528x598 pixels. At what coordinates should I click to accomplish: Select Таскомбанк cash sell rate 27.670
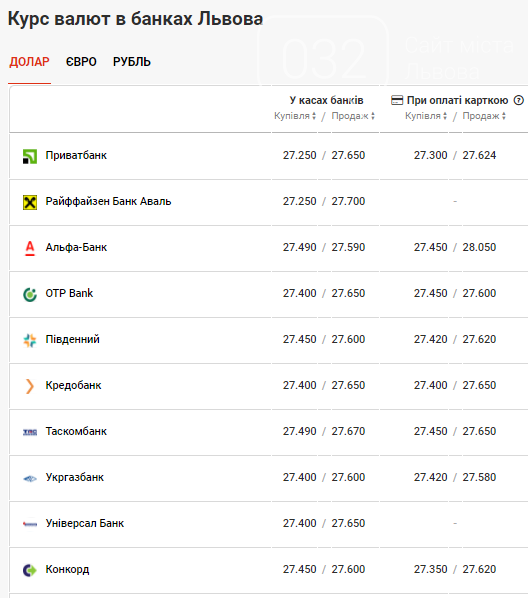tap(348, 431)
